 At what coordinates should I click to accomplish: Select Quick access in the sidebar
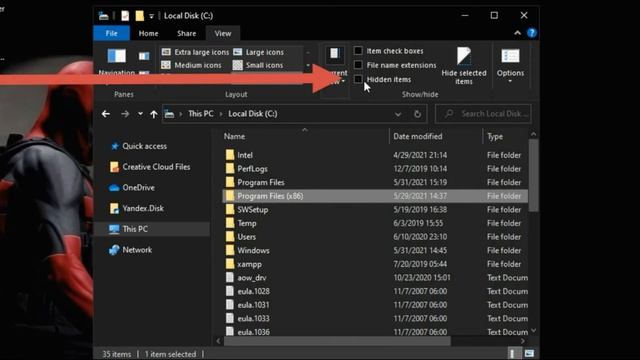coord(139,146)
